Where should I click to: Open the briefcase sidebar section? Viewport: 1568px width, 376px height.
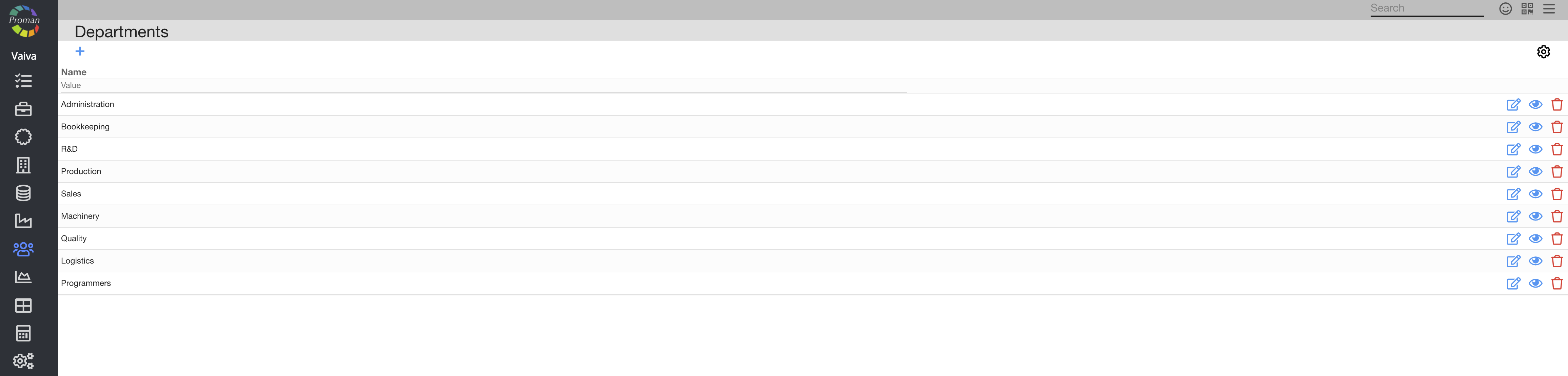[23, 109]
